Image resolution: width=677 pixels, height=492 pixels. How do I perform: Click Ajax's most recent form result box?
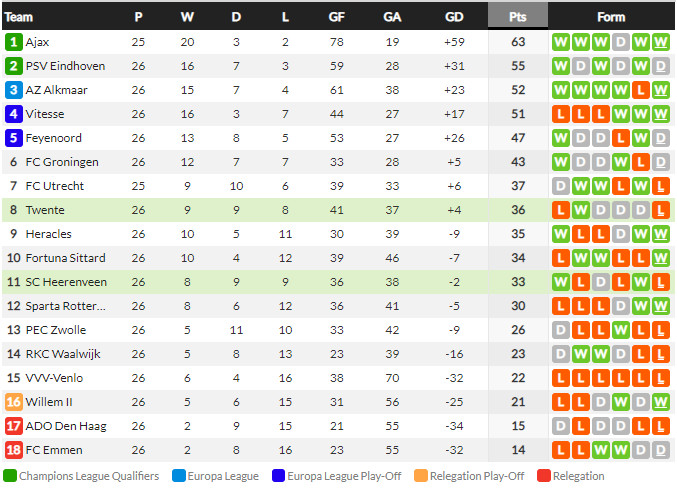[x=660, y=42]
